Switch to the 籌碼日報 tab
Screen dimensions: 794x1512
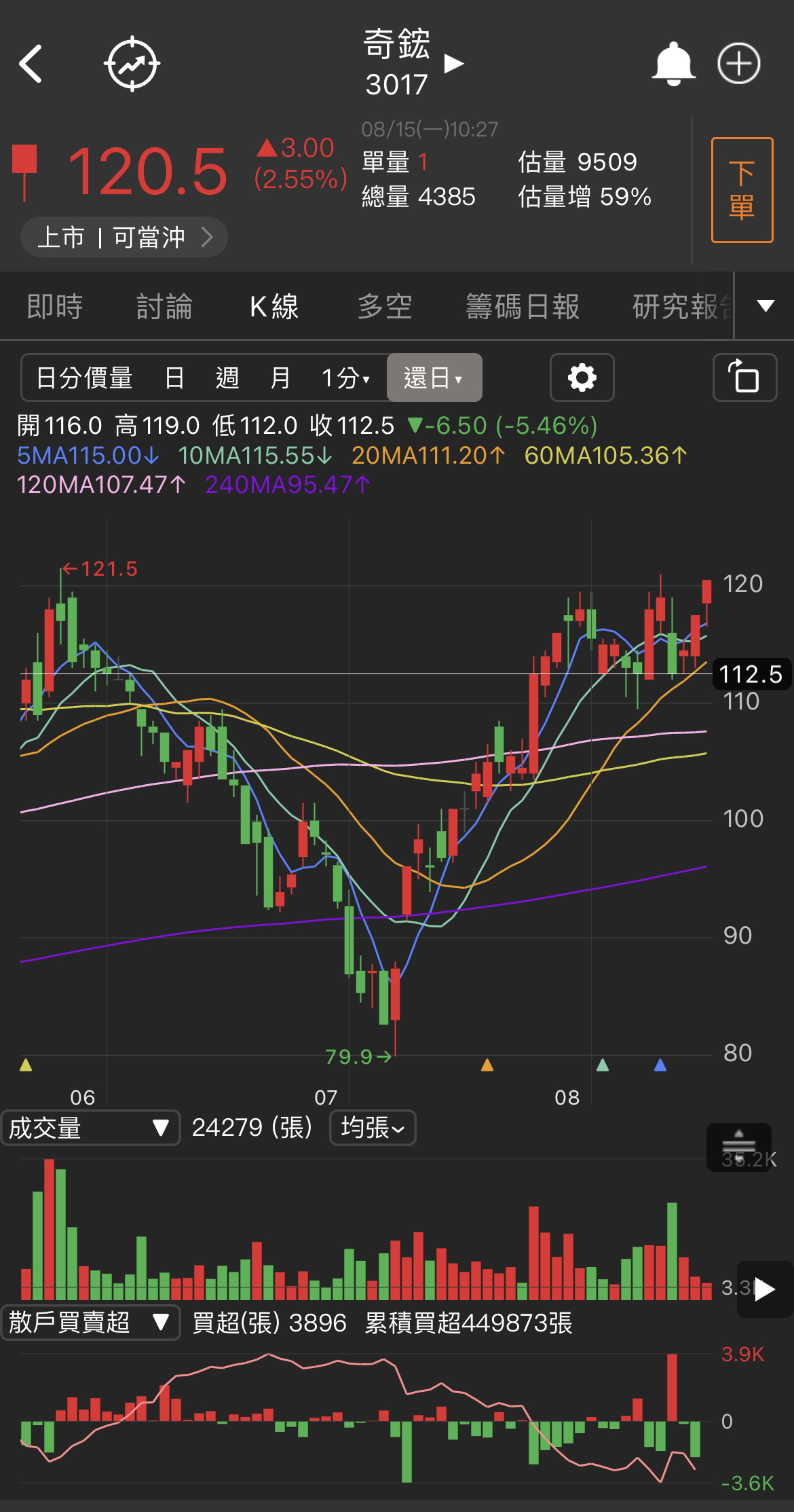click(x=523, y=306)
